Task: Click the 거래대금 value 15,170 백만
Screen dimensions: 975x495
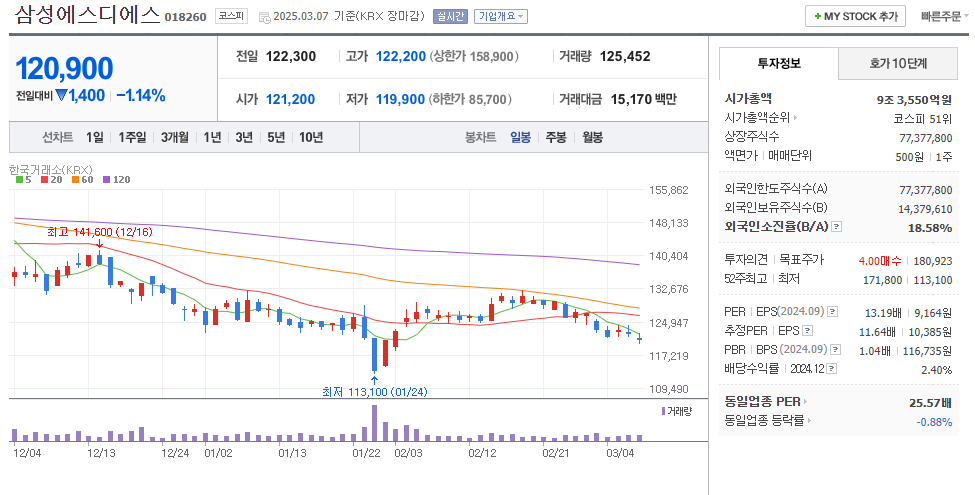Action: pyautogui.click(x=644, y=99)
